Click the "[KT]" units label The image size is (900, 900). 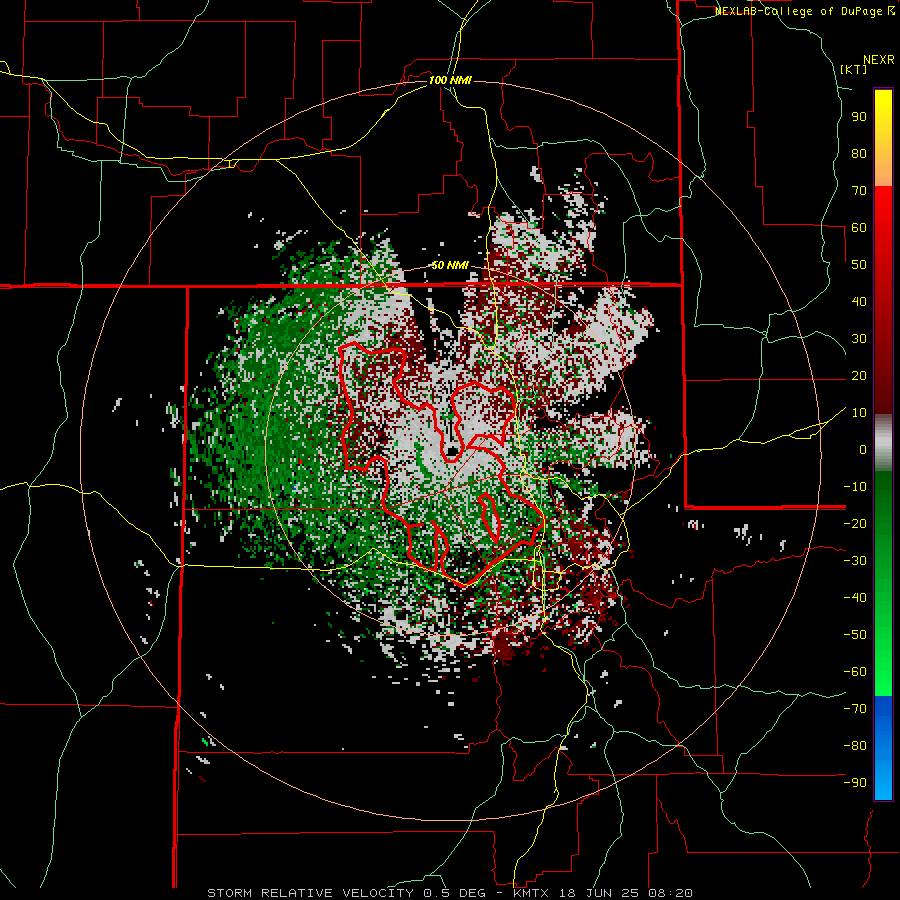(853, 69)
